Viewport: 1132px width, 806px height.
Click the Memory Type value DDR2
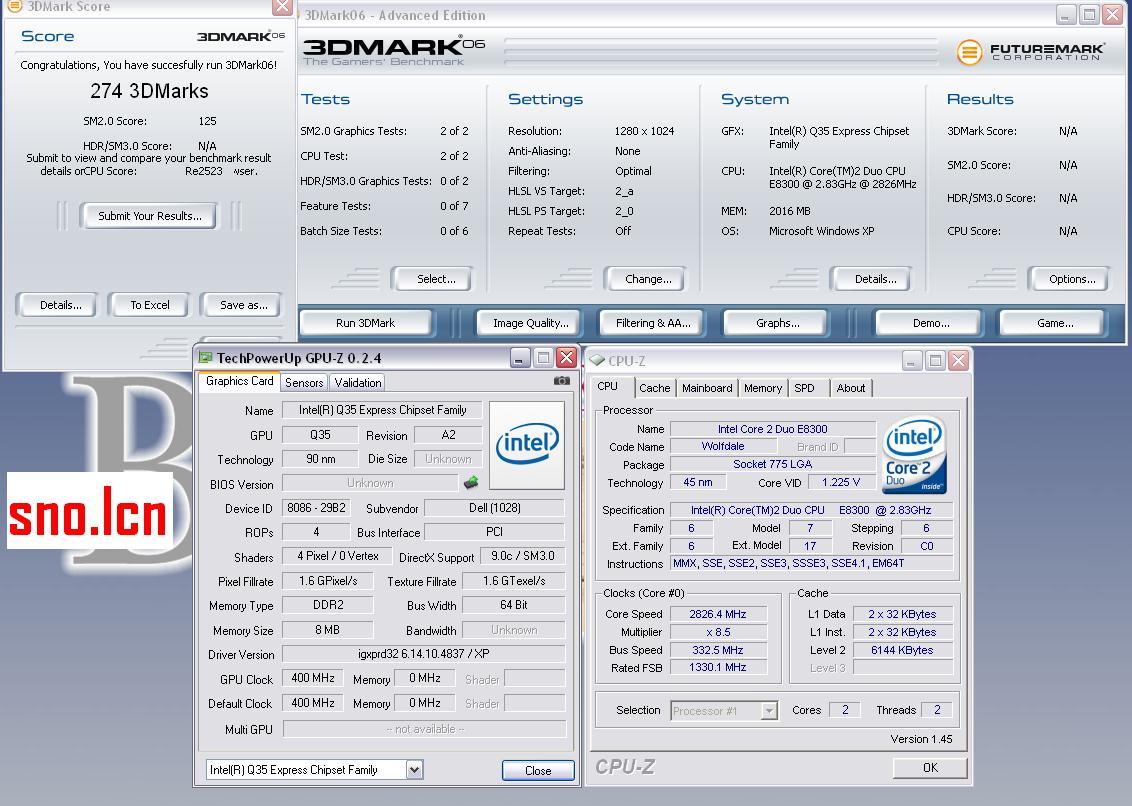[328, 605]
